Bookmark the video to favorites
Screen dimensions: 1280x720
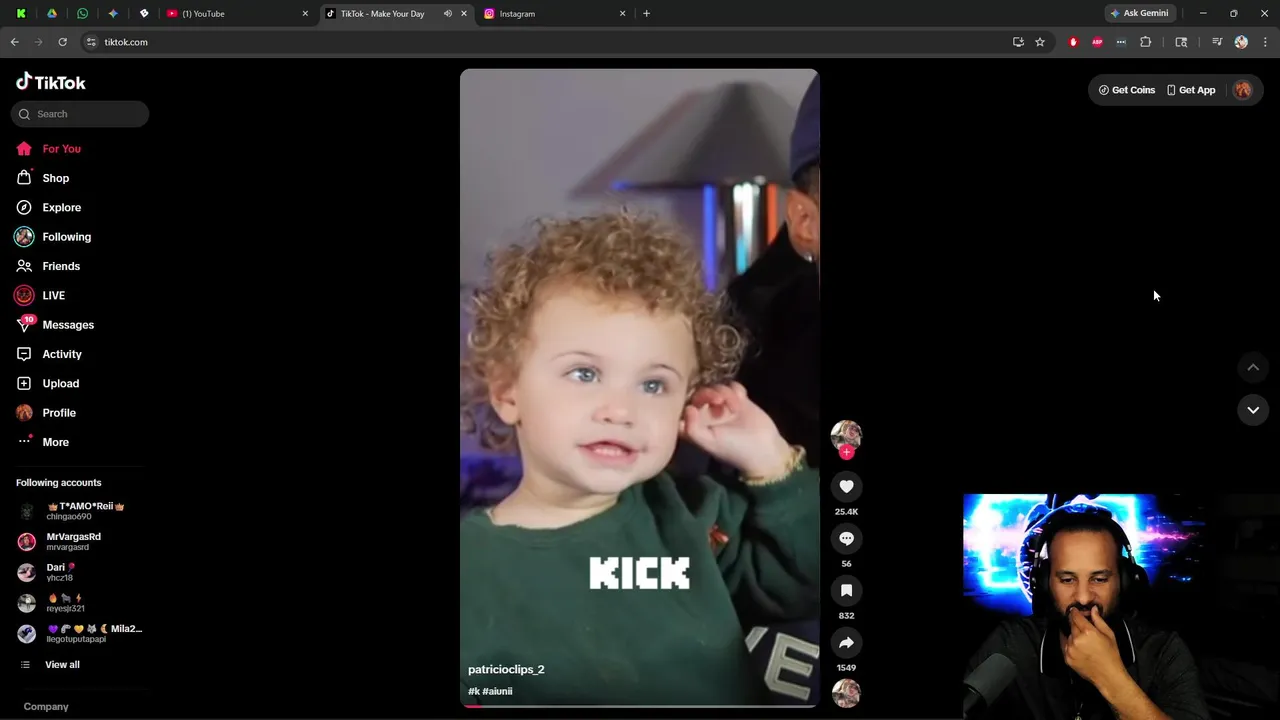tap(846, 590)
